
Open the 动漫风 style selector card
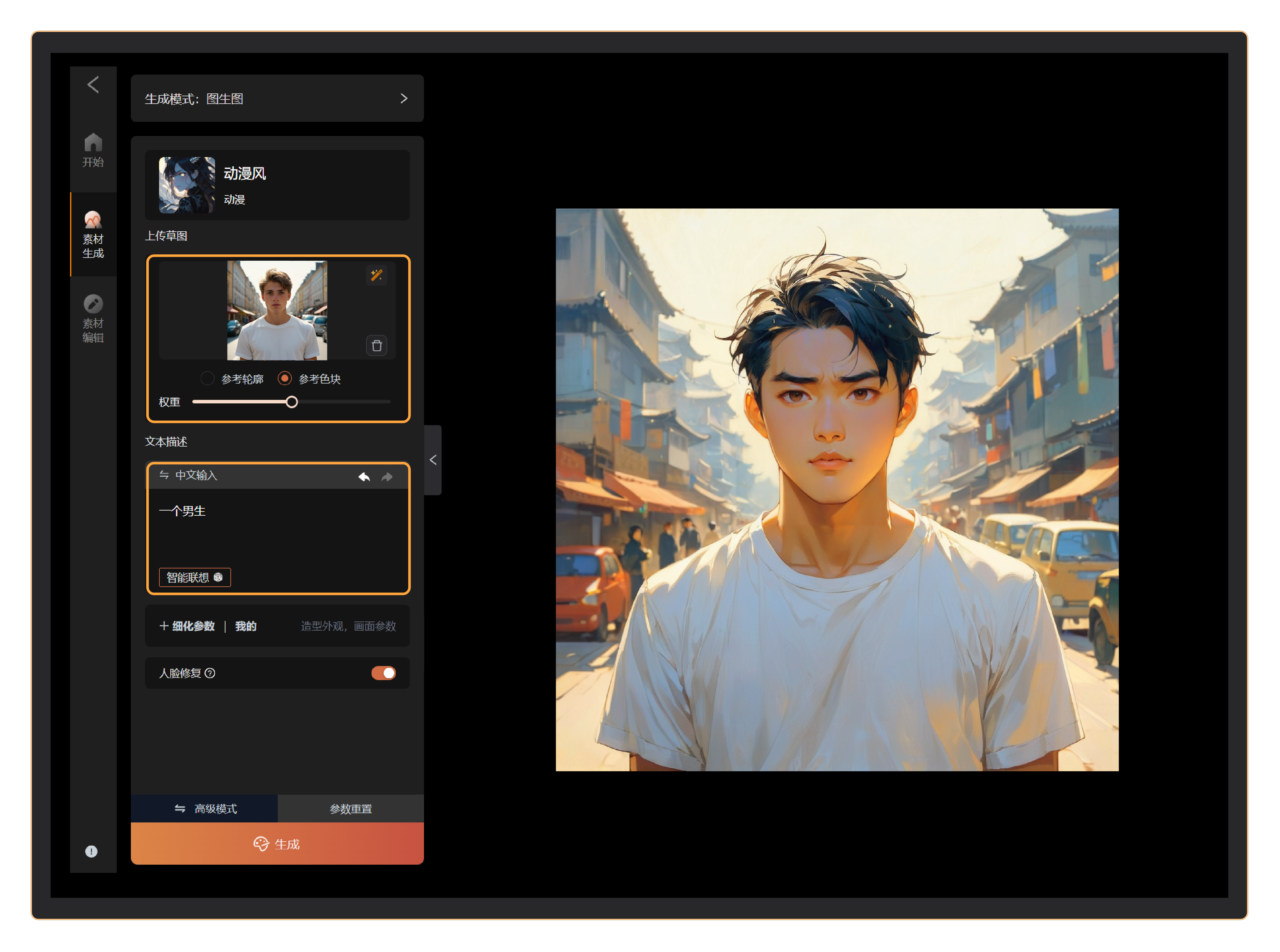tap(277, 185)
